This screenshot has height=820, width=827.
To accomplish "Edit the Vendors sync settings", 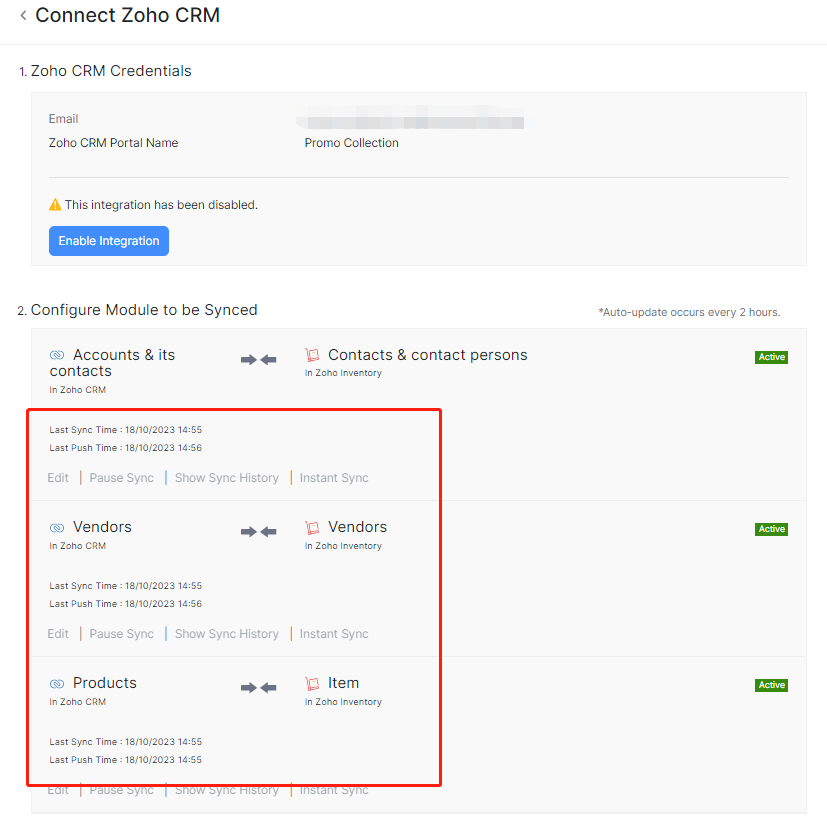I will click(x=58, y=634).
